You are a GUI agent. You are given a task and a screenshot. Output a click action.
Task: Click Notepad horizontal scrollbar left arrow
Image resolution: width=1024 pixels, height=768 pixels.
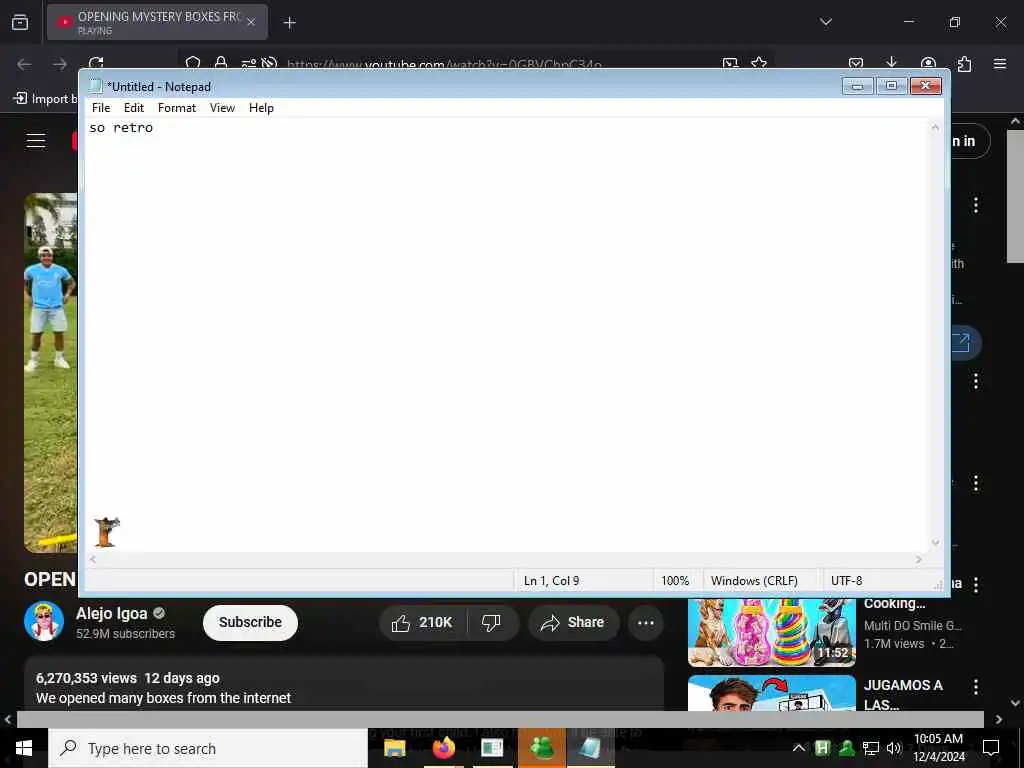click(x=93, y=560)
